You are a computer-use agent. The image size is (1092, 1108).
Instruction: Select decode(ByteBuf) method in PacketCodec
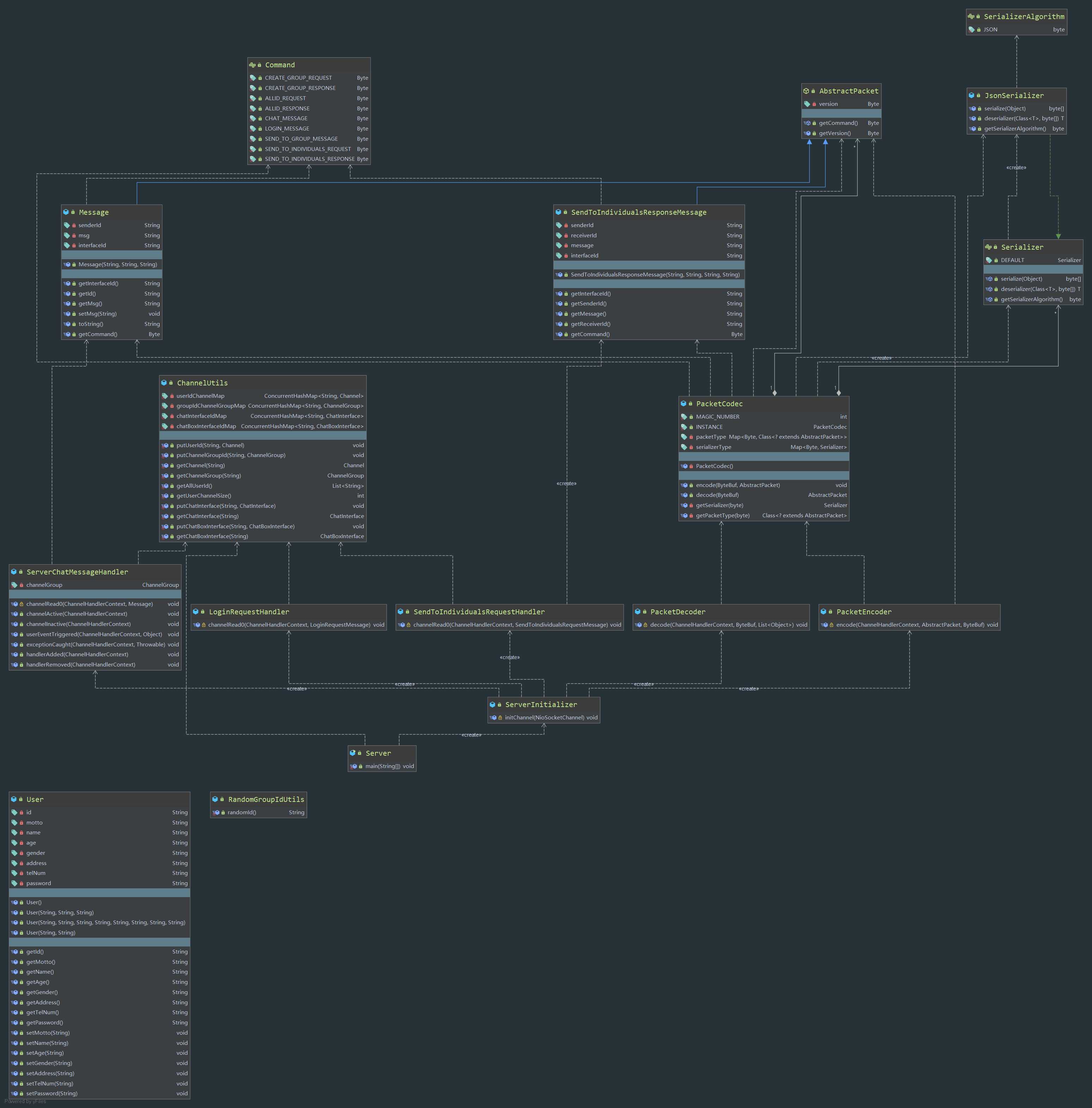(x=763, y=495)
